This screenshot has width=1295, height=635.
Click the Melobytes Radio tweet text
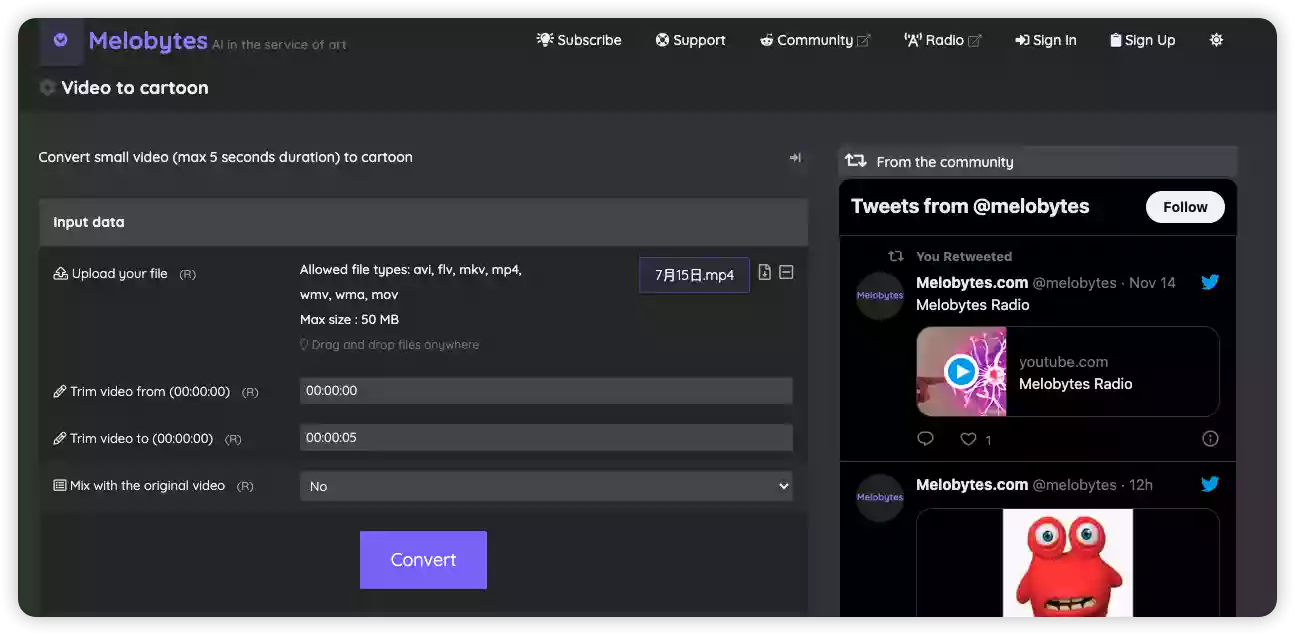[x=972, y=305]
